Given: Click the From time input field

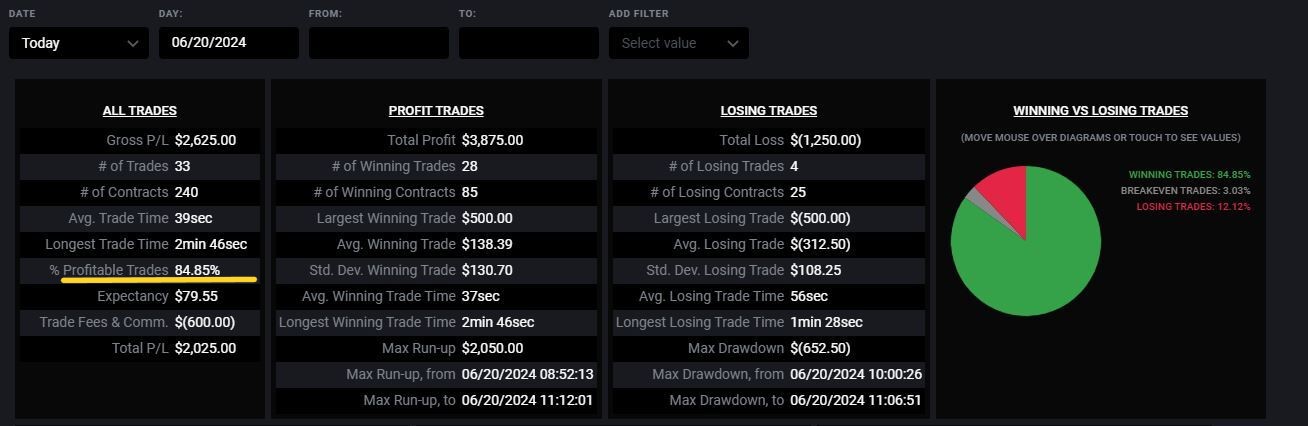Looking at the screenshot, I should pos(378,43).
